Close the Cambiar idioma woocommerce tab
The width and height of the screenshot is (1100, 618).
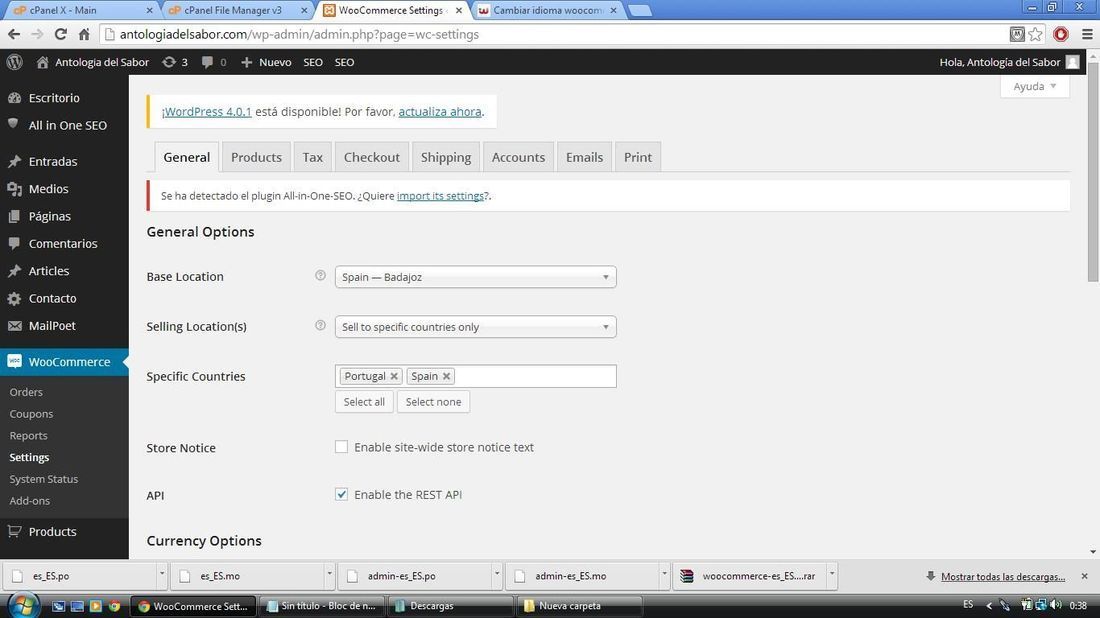click(x=613, y=11)
